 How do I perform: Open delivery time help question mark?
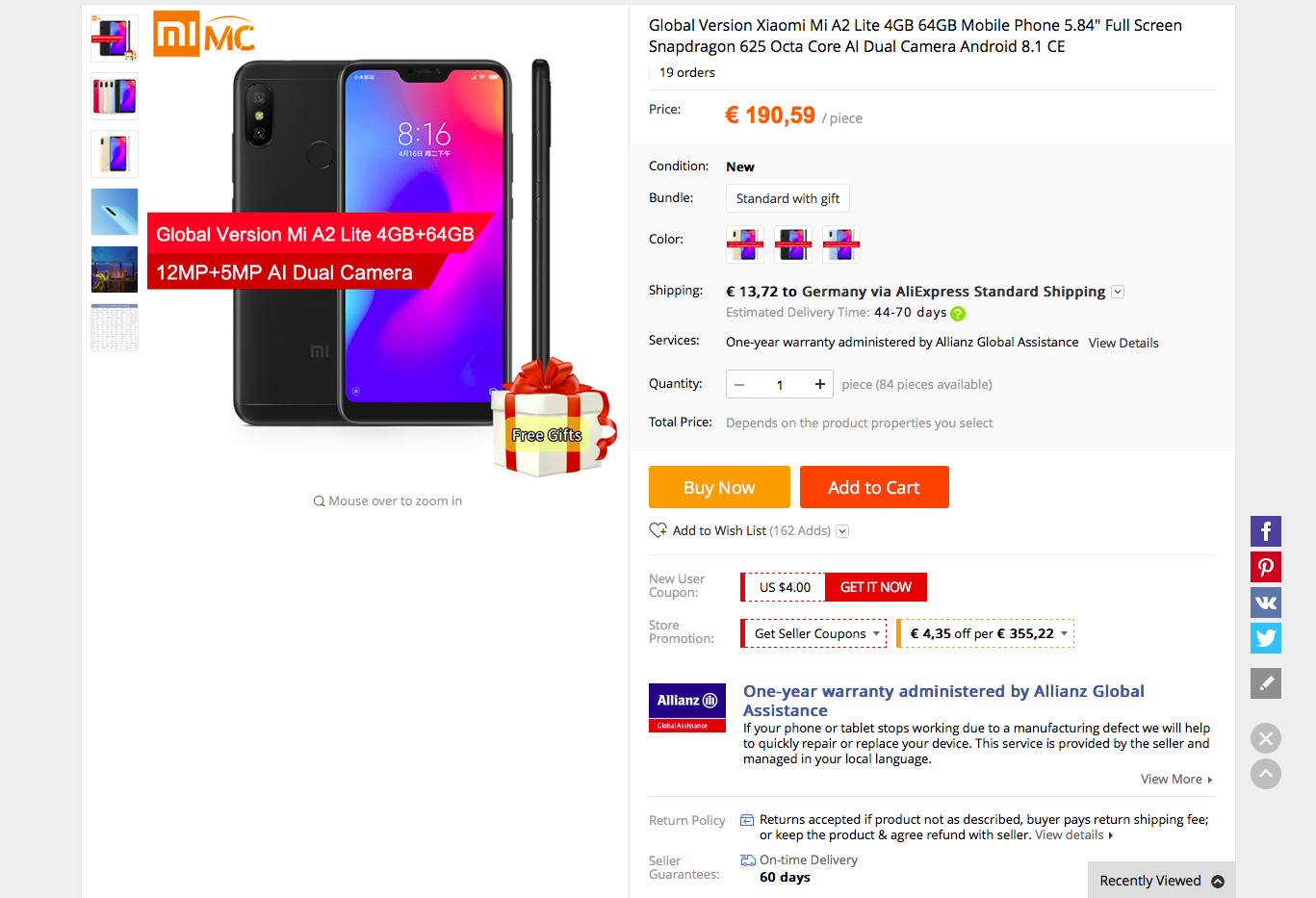[x=958, y=313]
